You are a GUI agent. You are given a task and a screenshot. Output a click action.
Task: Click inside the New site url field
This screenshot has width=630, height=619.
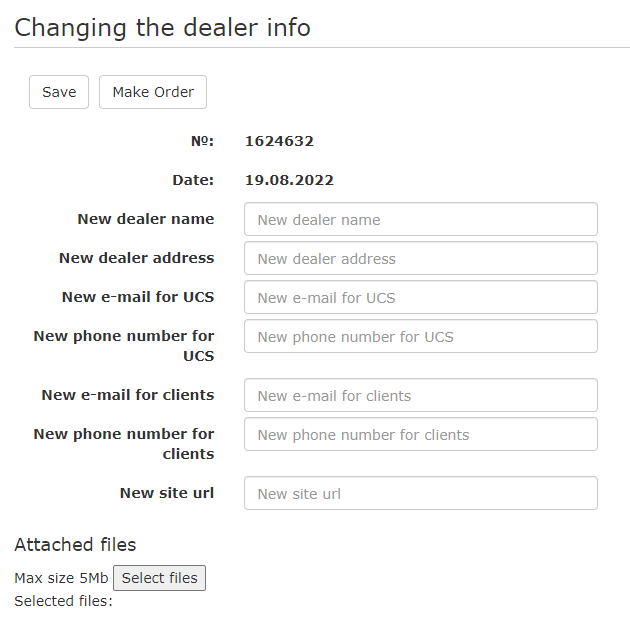[420, 494]
